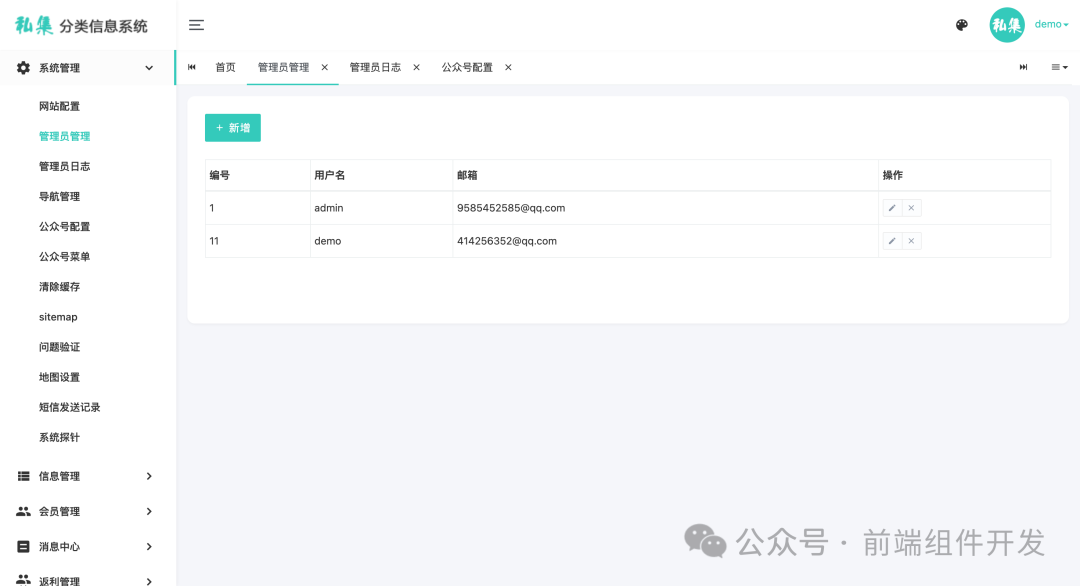Open the sitemap page from the sidebar

pyautogui.click(x=57, y=317)
